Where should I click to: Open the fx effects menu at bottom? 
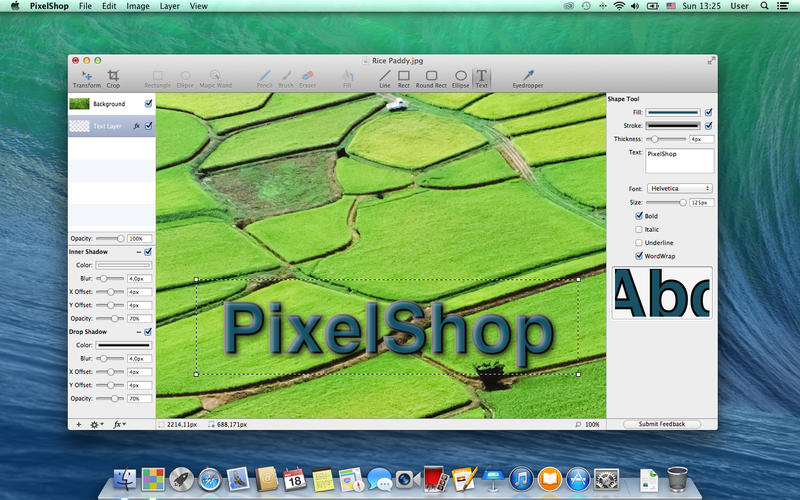[x=119, y=424]
